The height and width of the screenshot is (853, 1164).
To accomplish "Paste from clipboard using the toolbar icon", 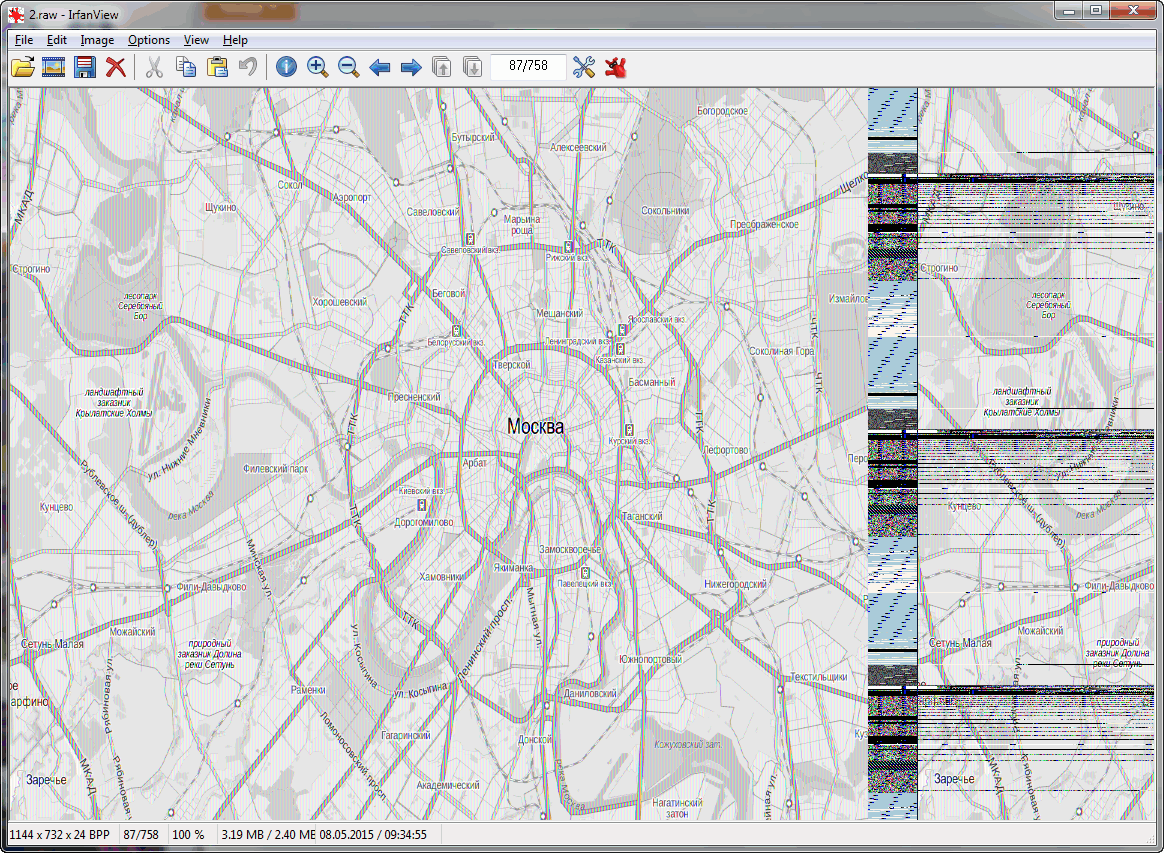I will tap(217, 67).
